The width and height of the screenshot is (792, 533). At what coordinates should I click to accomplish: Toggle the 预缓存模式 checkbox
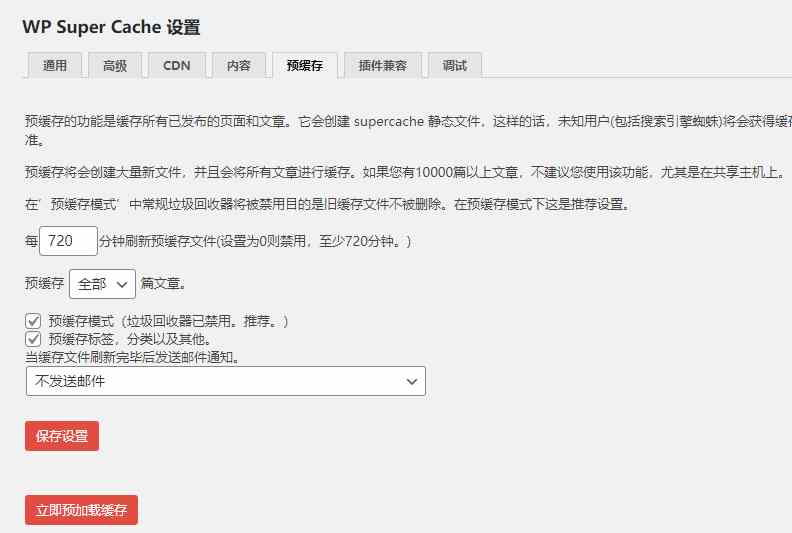33,321
